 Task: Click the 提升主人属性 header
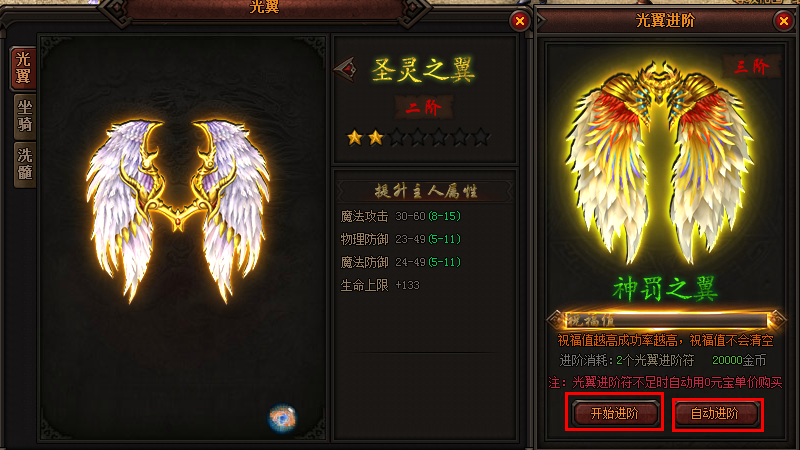pos(426,191)
